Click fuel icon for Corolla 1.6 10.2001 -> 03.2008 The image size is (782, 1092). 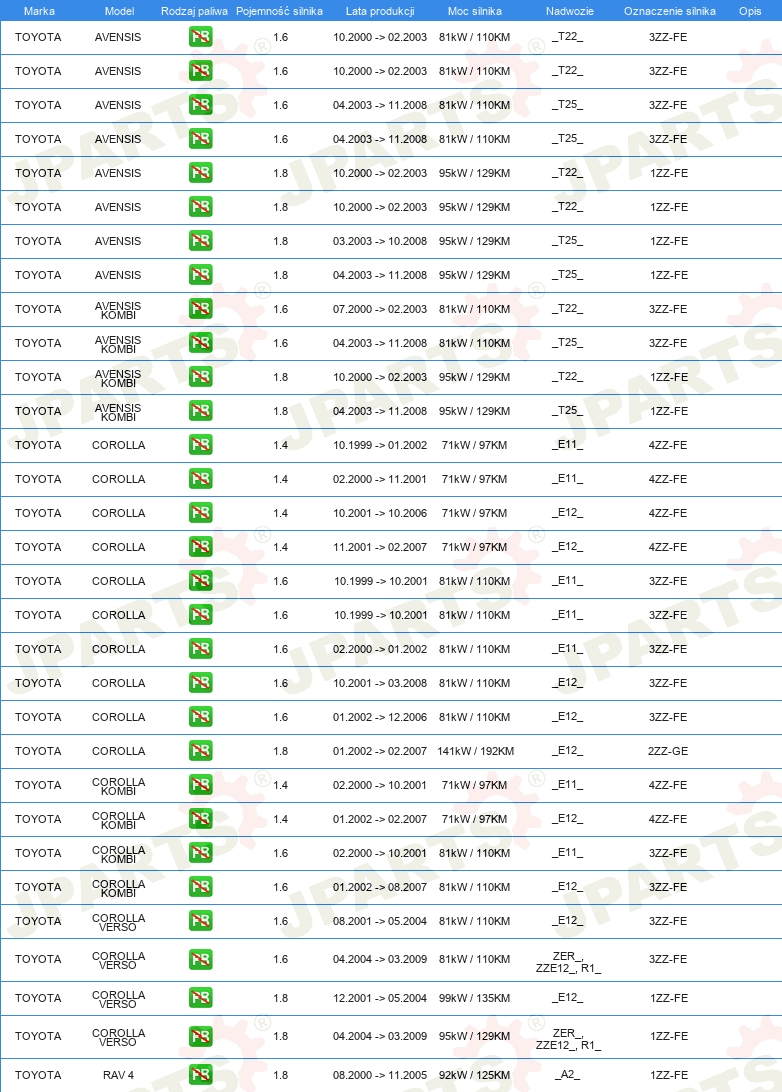click(201, 683)
